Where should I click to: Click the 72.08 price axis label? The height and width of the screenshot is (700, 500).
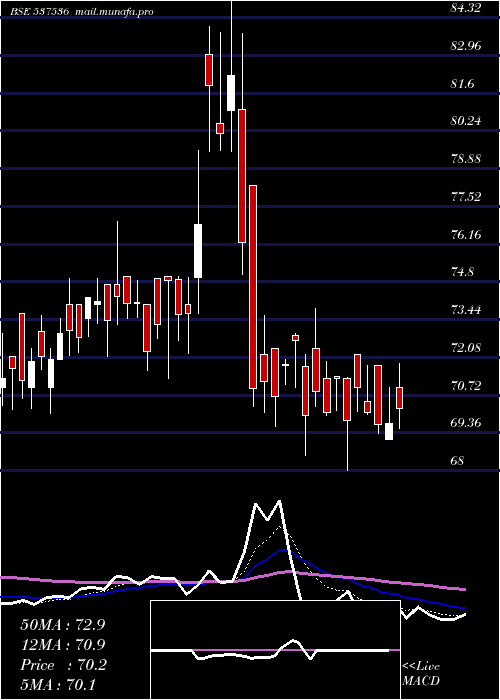click(466, 347)
